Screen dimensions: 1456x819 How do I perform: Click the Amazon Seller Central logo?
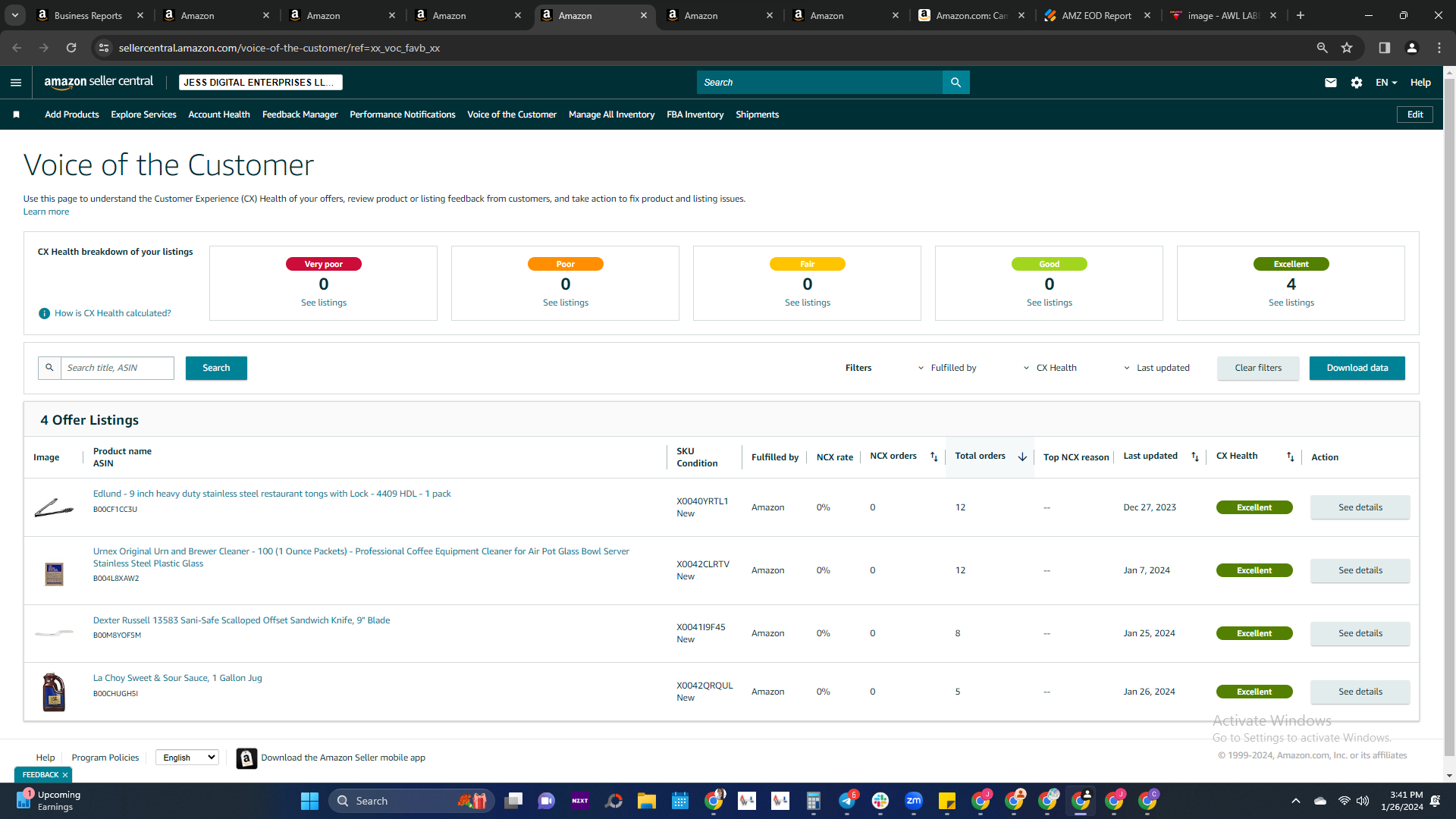(99, 82)
